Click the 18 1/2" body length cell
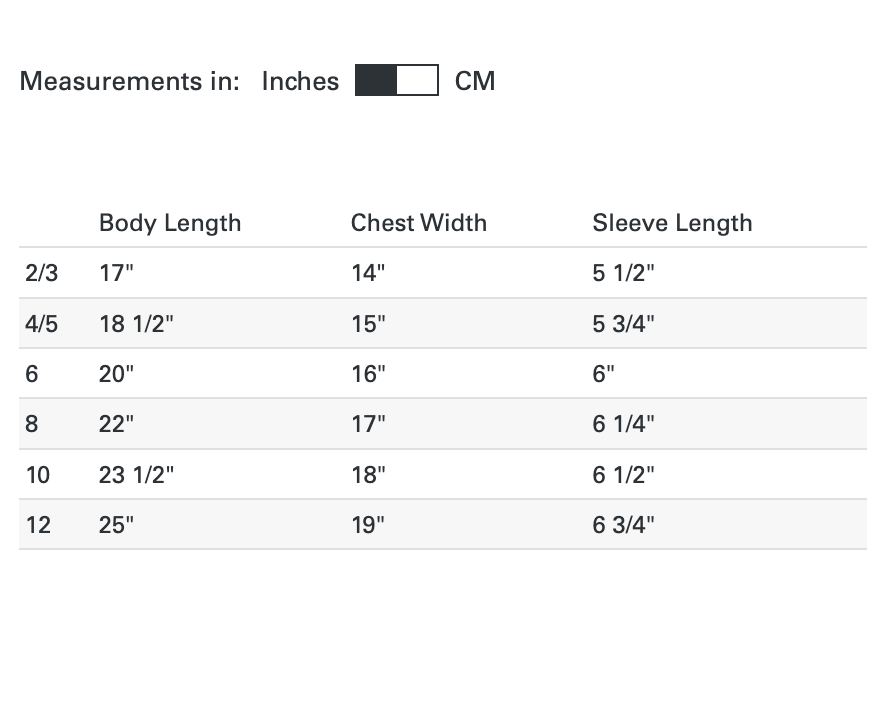Viewport: 896px width, 728px height. coord(136,324)
